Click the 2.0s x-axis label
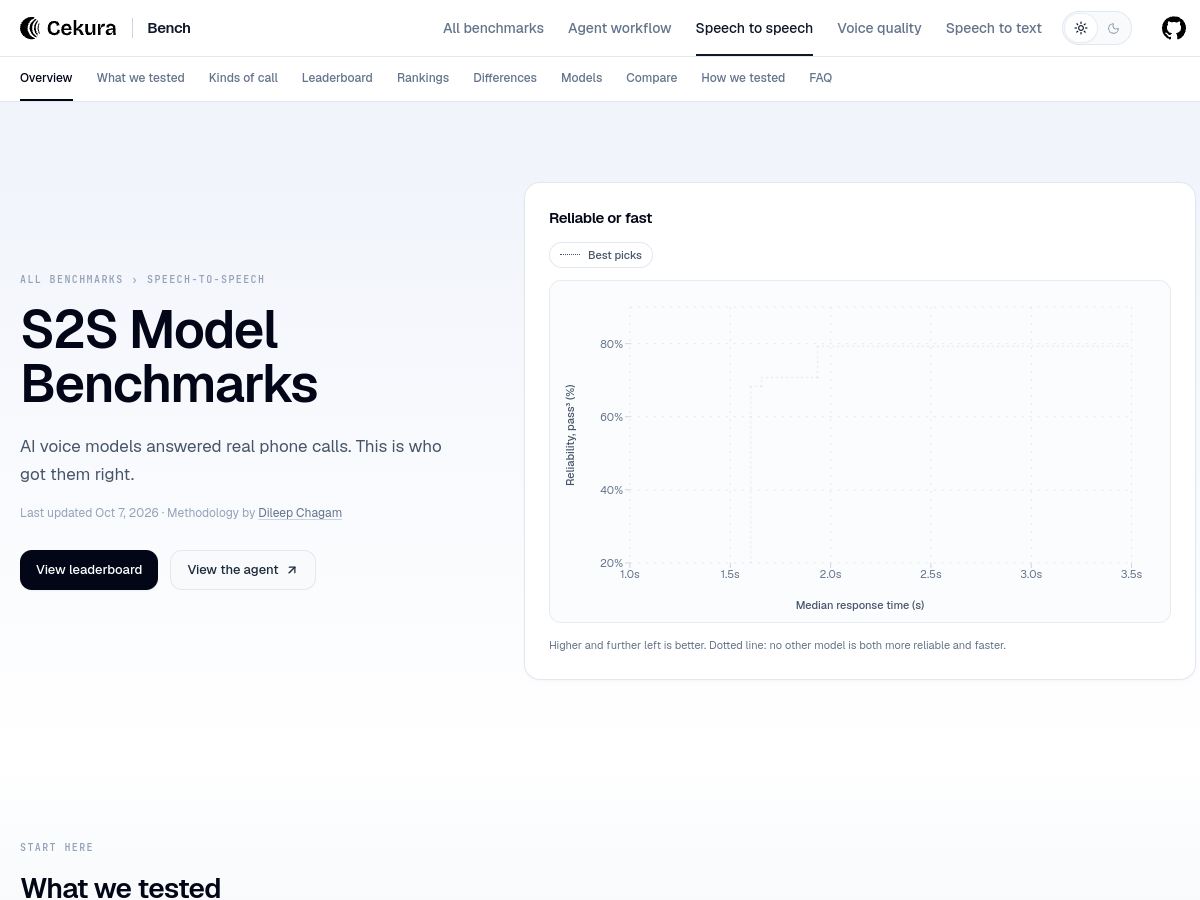Screen dimensions: 1200x900 point(830,574)
